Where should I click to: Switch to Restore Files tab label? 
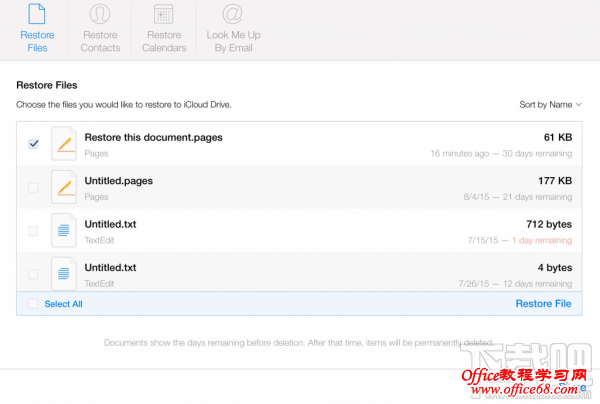37,41
